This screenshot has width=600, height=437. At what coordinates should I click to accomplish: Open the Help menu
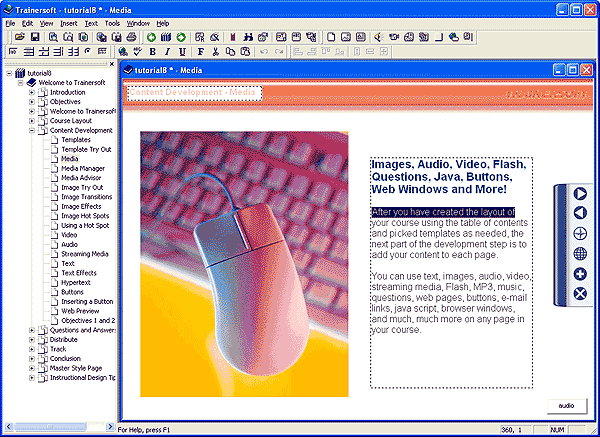tap(163, 23)
